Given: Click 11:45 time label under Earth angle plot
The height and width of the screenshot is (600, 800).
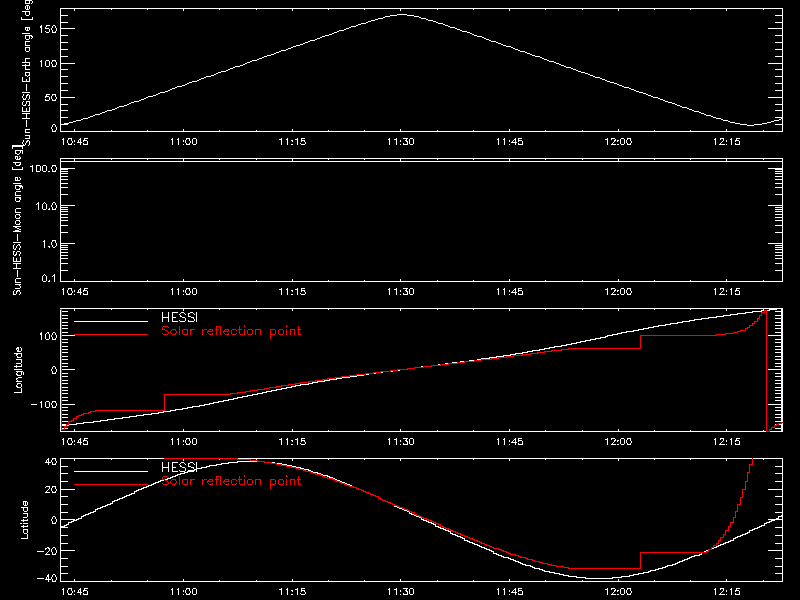Looking at the screenshot, I should pyautogui.click(x=509, y=142).
